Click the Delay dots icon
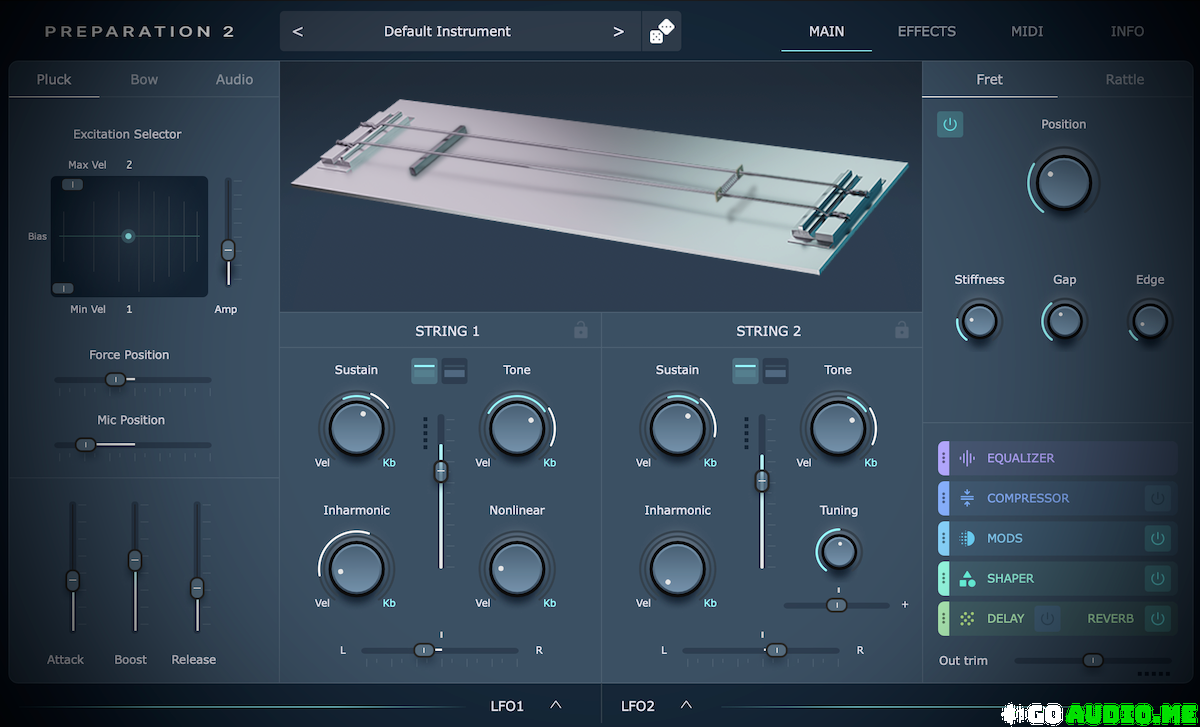This screenshot has width=1200, height=727. tap(967, 618)
